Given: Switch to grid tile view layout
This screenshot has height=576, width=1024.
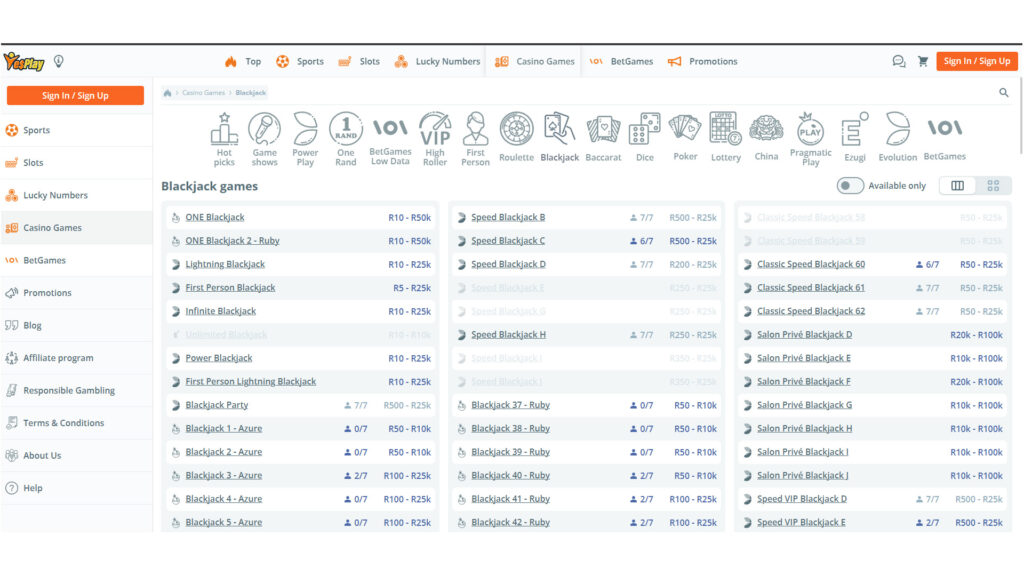Looking at the screenshot, I should 993,186.
